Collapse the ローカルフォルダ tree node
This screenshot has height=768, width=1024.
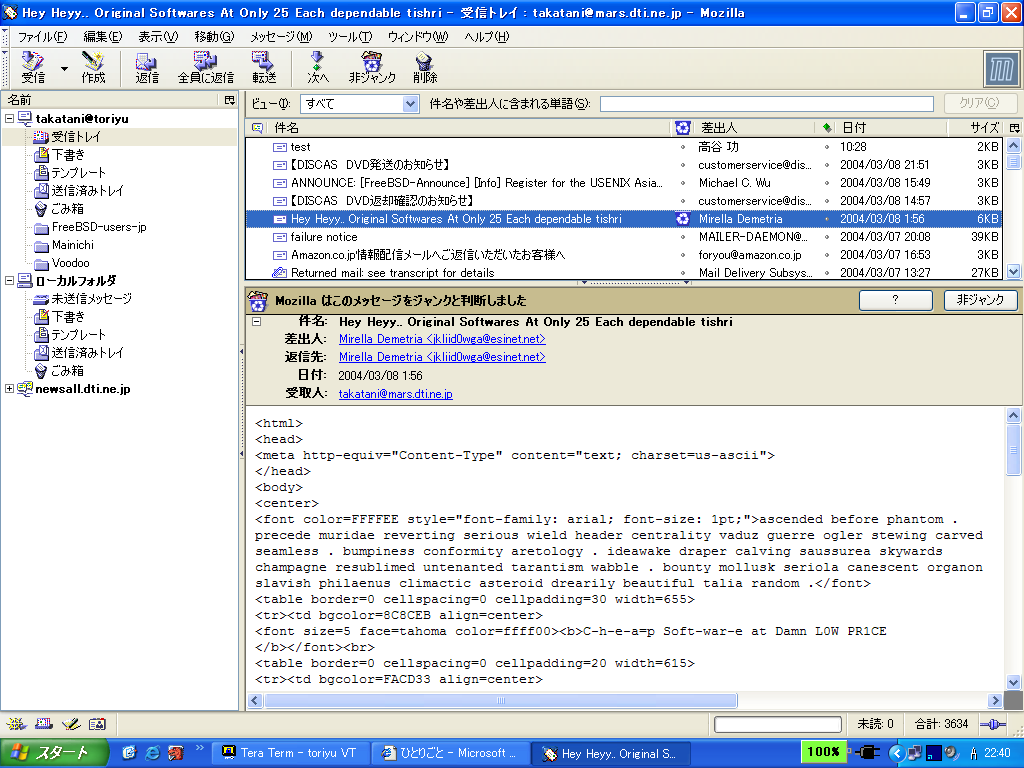pos(10,281)
